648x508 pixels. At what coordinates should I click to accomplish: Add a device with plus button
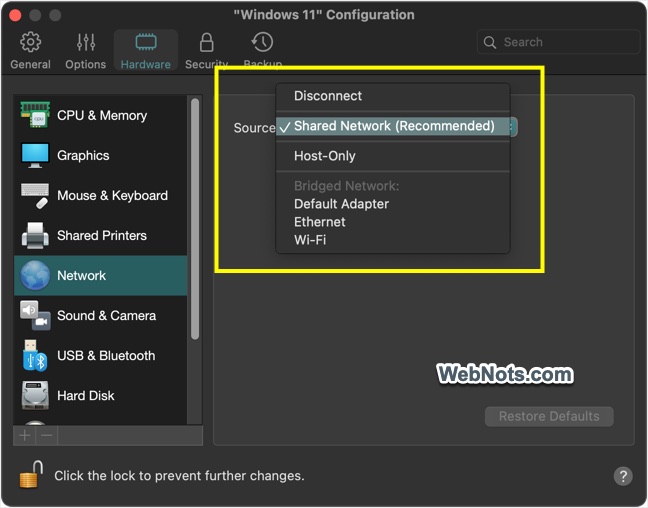[24, 435]
